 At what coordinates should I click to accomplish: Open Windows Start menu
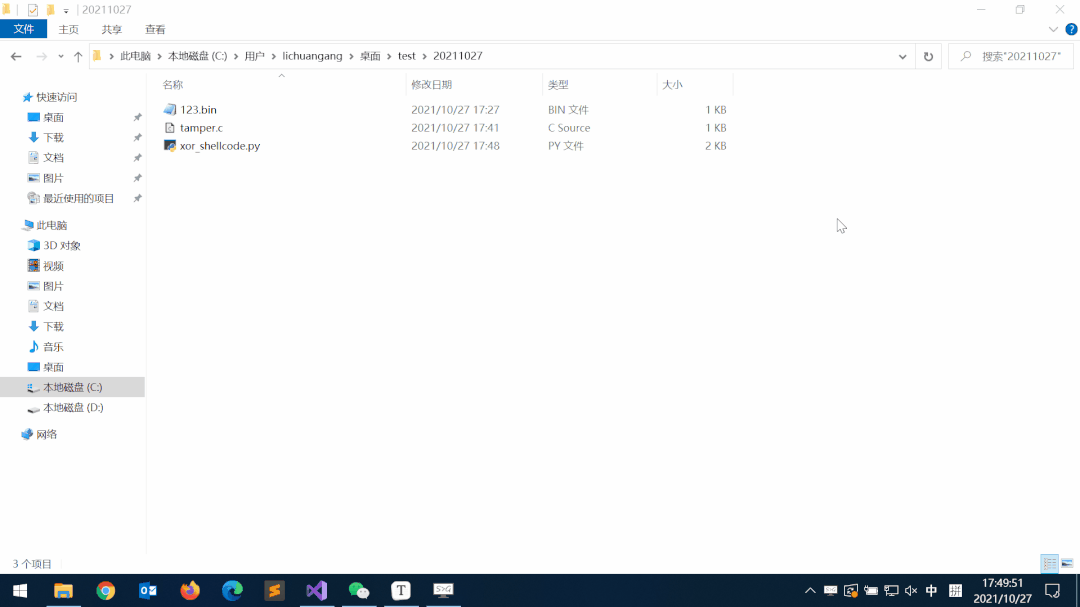coord(20,590)
